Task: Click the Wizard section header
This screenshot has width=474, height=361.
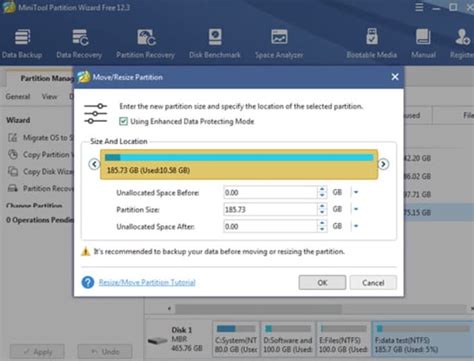Action: coord(18,120)
